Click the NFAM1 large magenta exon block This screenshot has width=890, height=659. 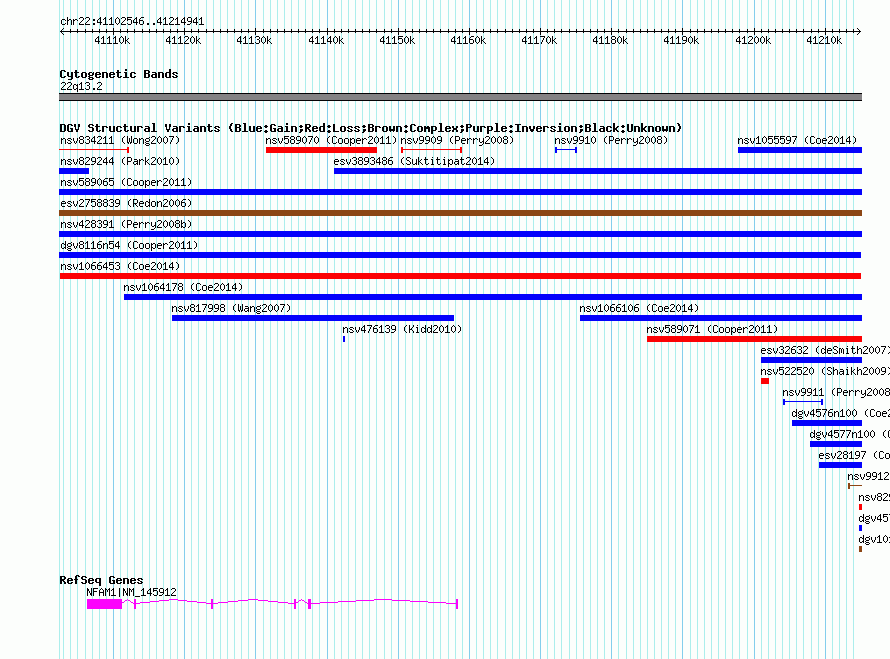coord(104,604)
